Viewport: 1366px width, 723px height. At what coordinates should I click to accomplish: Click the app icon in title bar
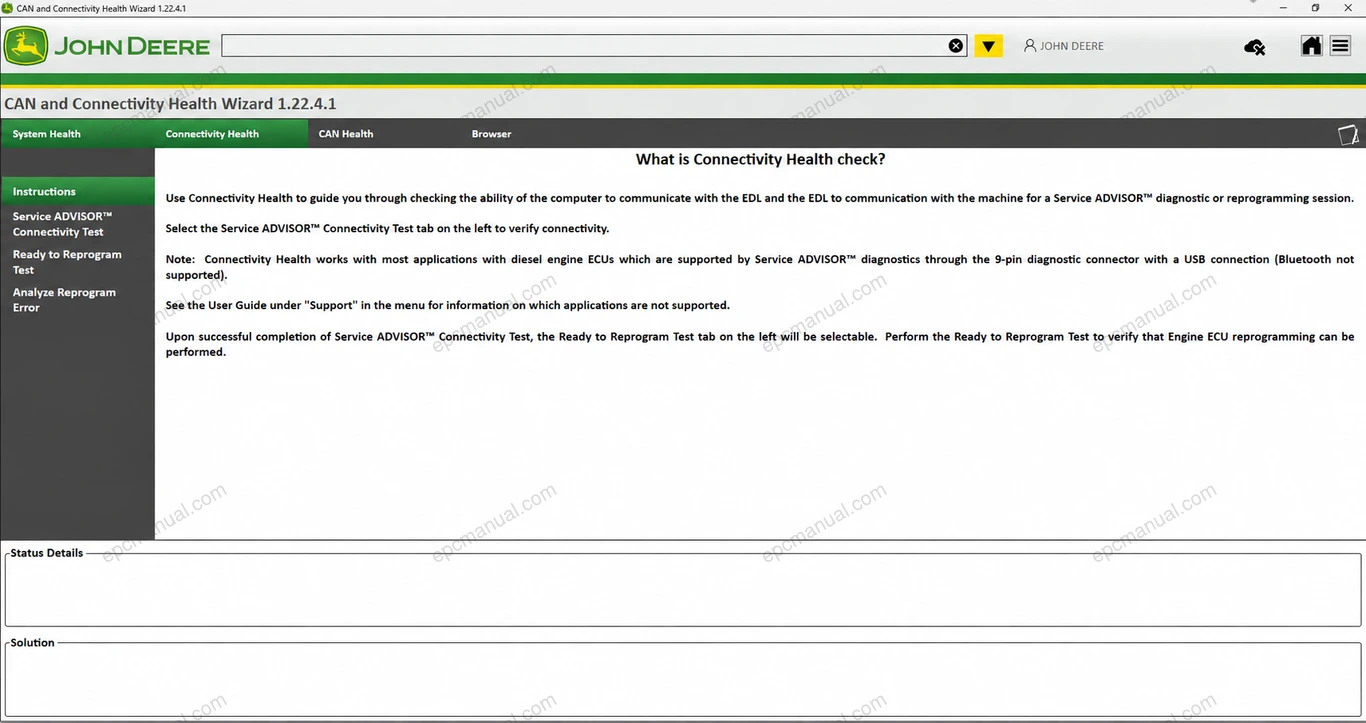(x=8, y=8)
